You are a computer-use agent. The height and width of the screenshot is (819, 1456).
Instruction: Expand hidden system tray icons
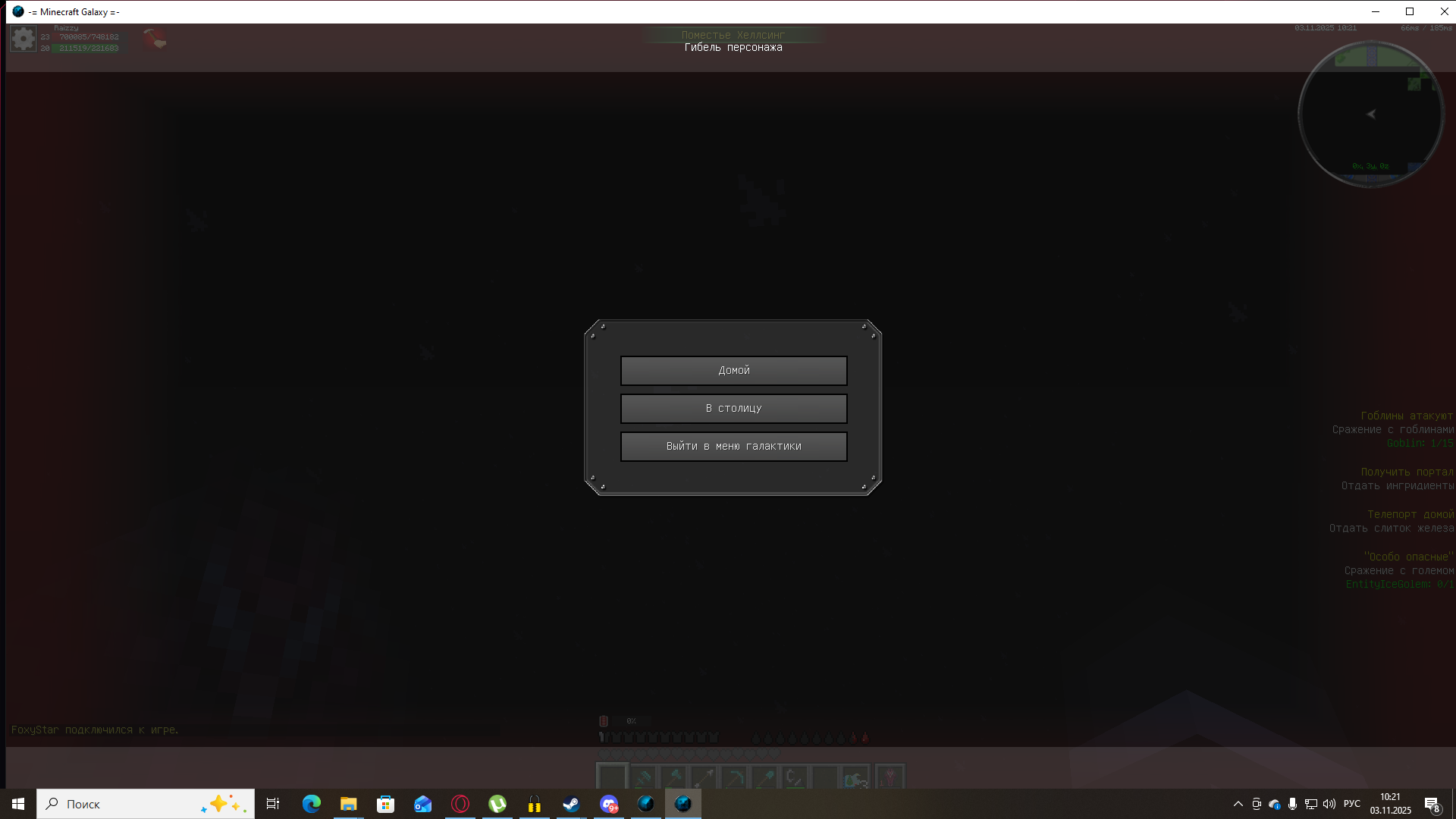[x=1238, y=804]
